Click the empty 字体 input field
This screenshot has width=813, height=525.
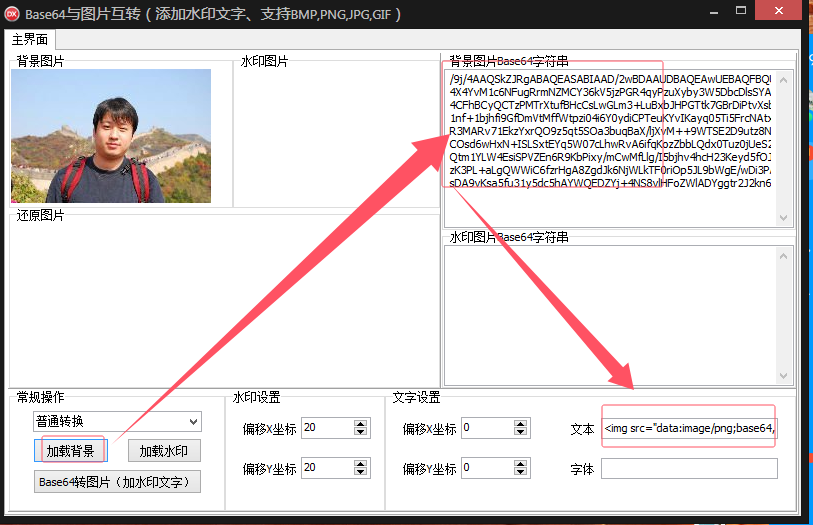click(689, 468)
